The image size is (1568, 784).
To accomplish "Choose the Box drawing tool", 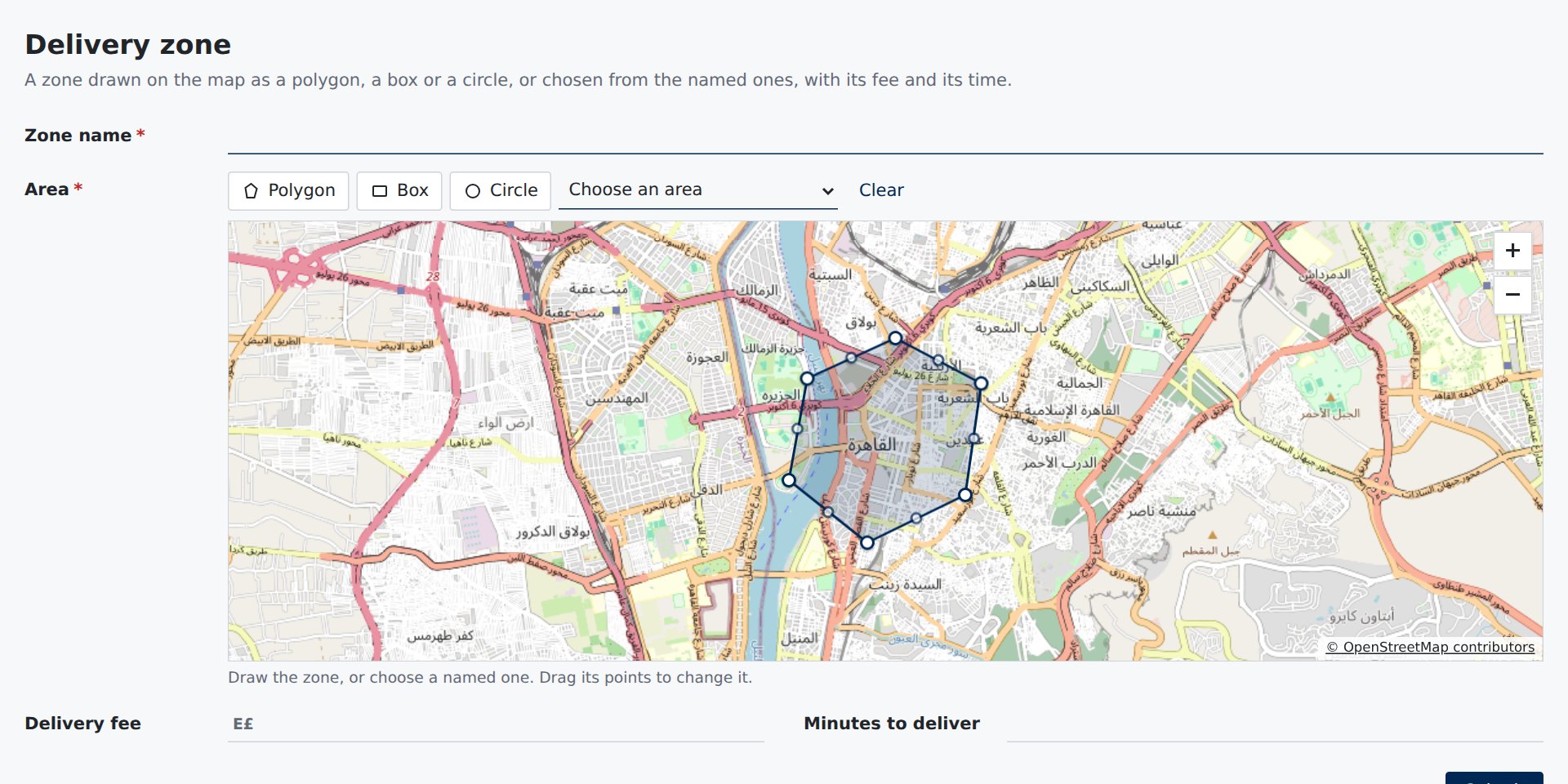I will 399,190.
